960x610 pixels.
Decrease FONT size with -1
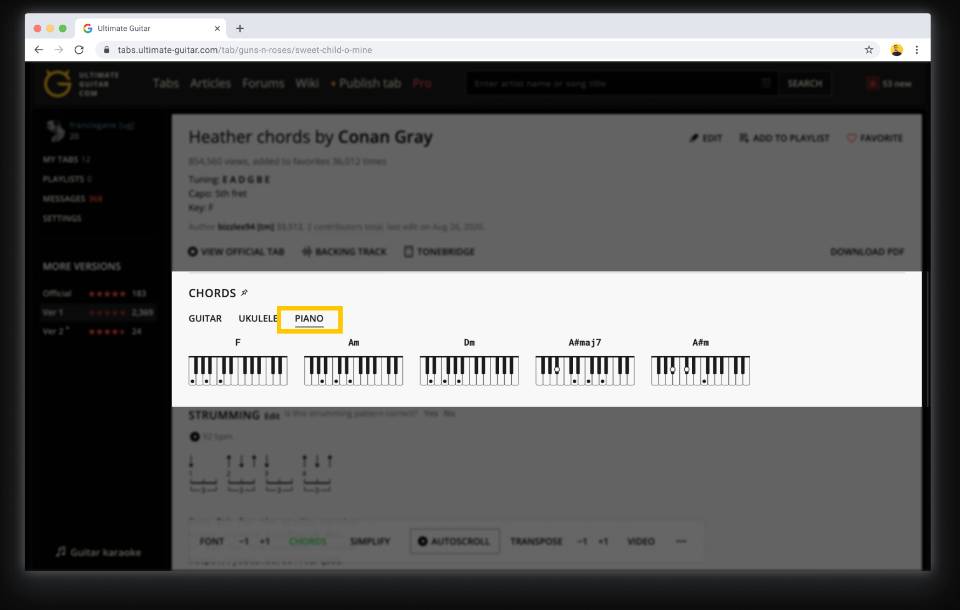click(244, 541)
